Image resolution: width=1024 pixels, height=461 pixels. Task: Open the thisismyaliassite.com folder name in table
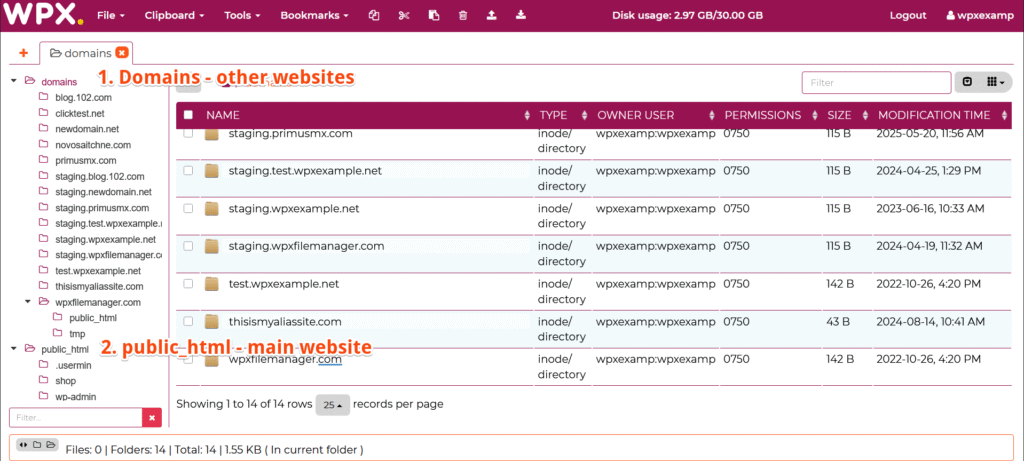[x=285, y=321]
